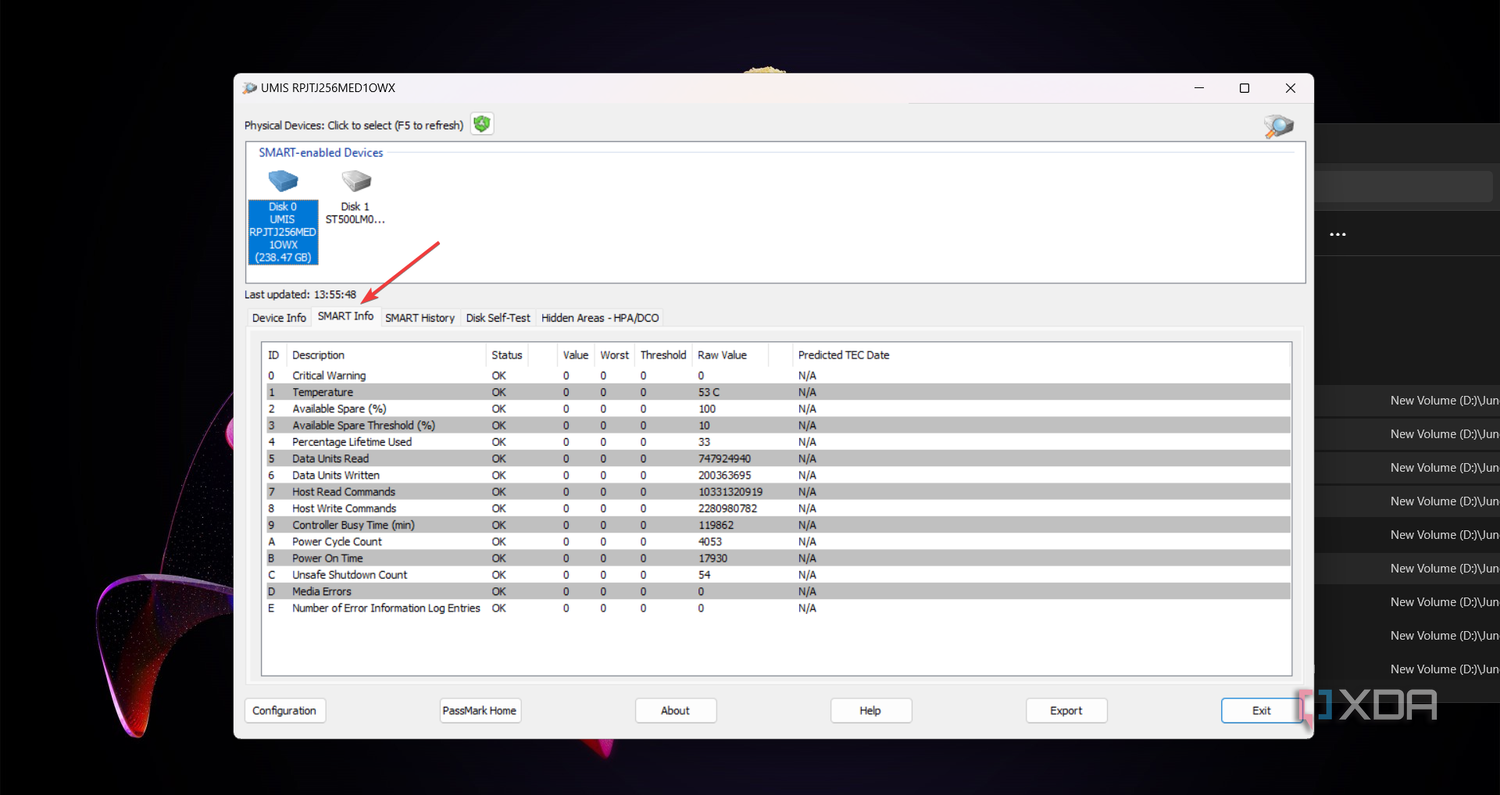Click the Configuration button
Viewport: 1500px width, 795px height.
point(285,711)
